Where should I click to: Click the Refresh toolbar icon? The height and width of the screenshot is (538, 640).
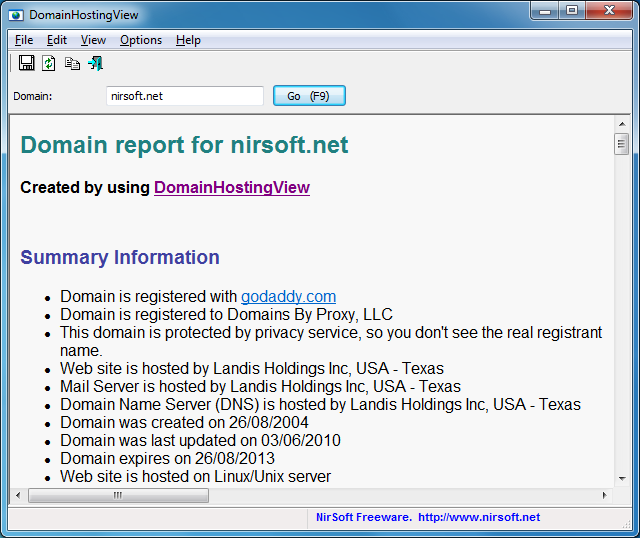point(49,63)
